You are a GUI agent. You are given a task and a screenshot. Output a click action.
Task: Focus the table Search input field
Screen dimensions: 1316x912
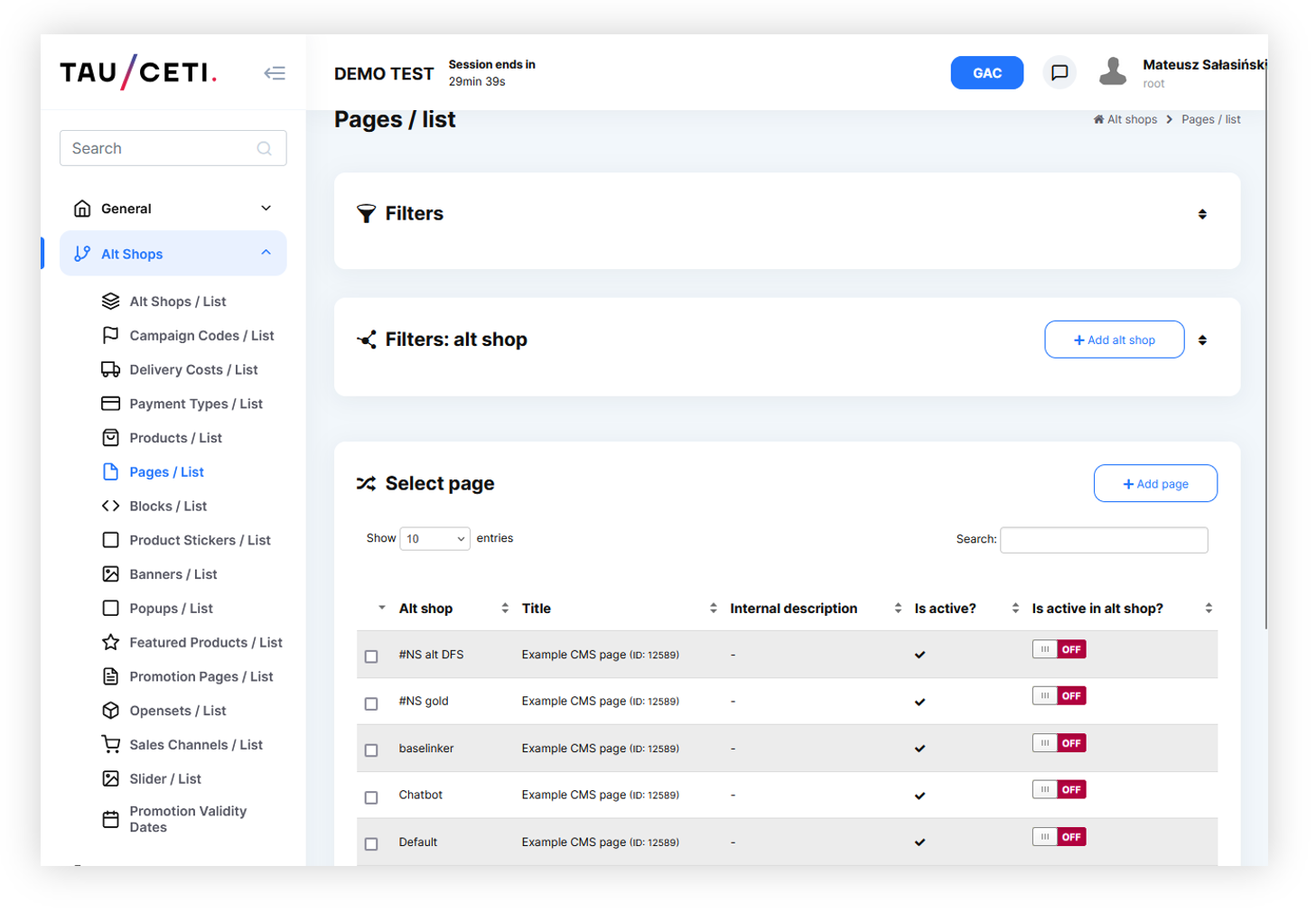coord(1103,540)
